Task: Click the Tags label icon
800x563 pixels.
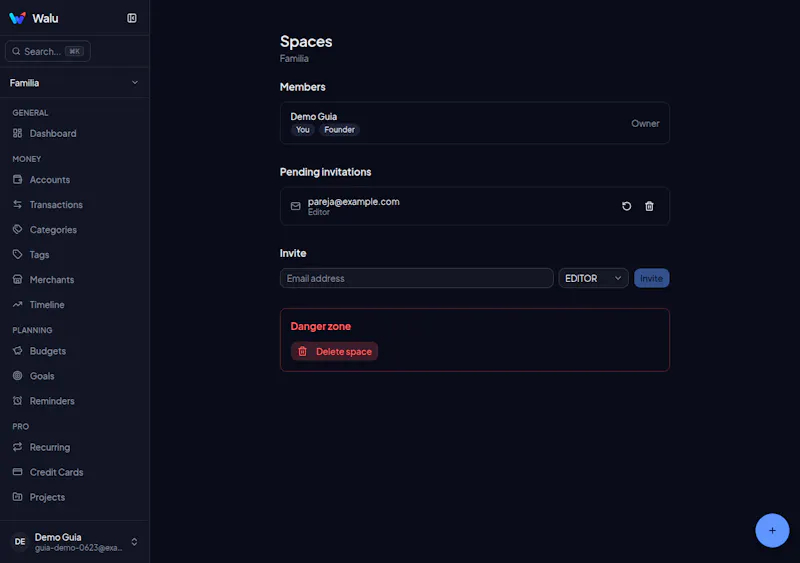Action: coord(17,254)
